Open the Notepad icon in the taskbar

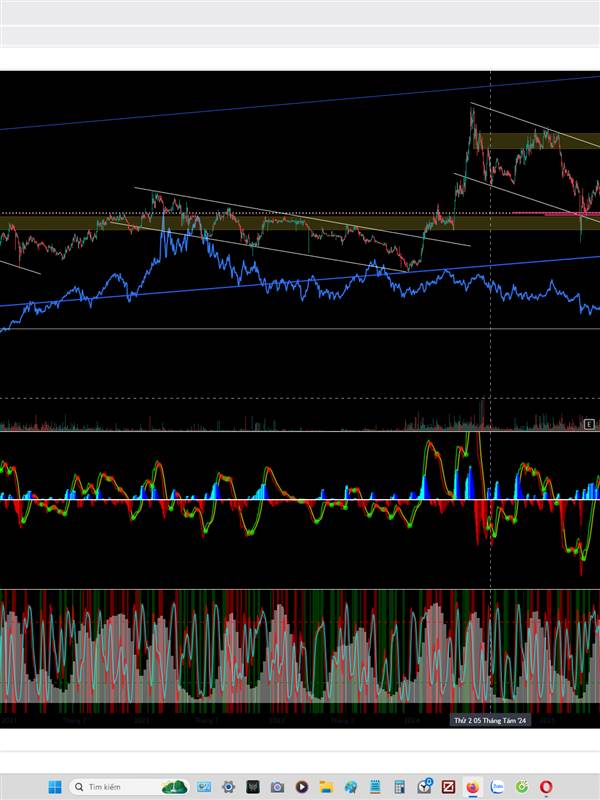(375, 787)
